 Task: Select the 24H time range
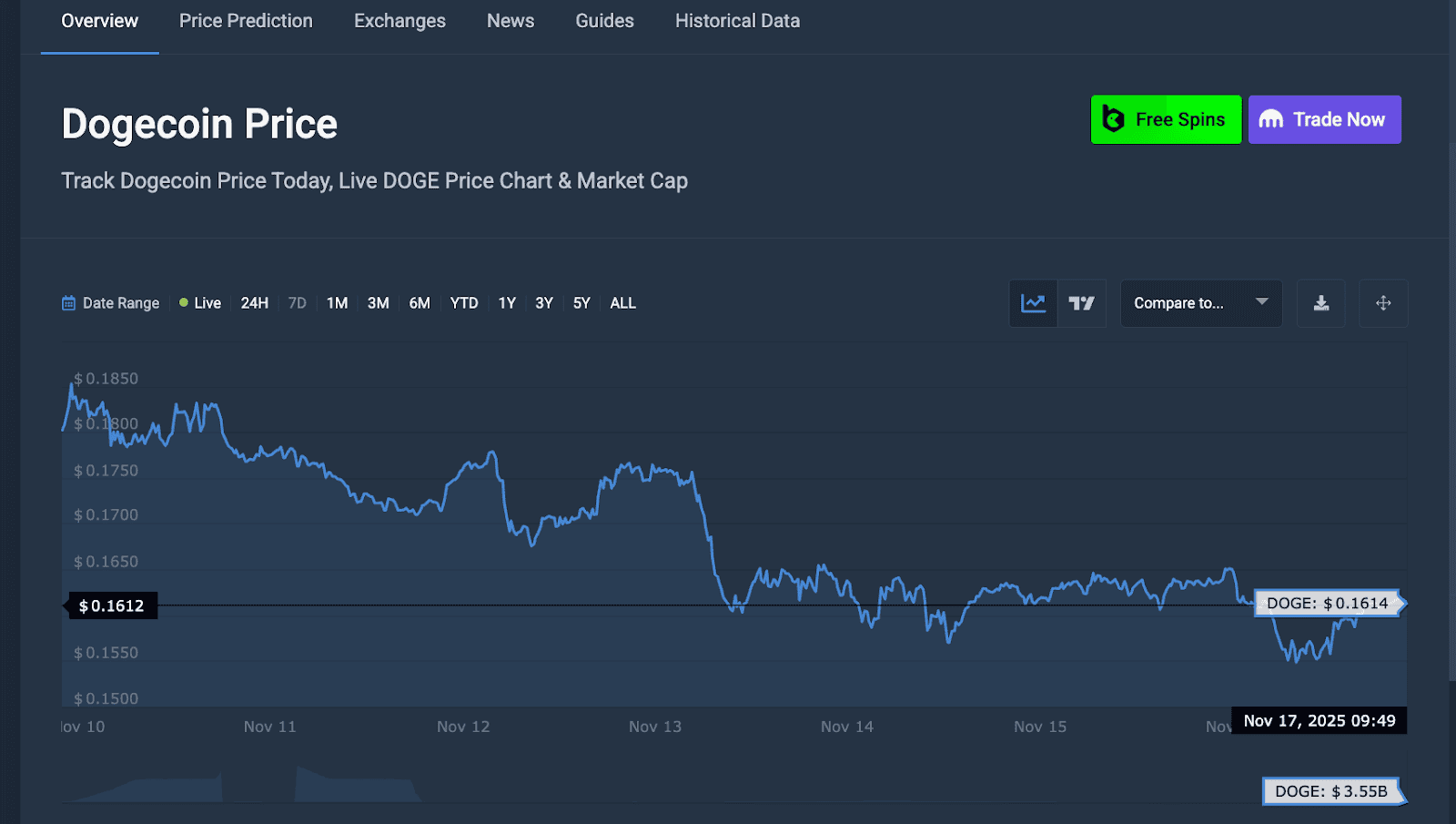[254, 303]
